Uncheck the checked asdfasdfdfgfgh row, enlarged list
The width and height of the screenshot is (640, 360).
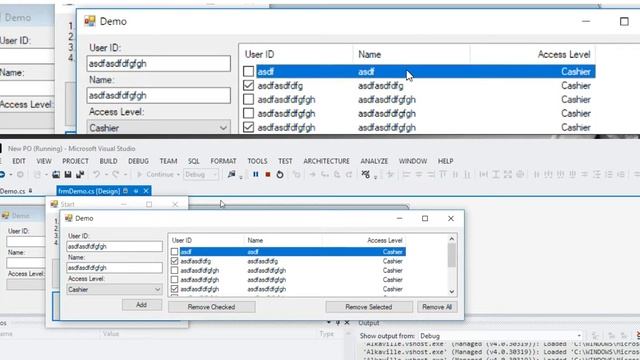248,127
